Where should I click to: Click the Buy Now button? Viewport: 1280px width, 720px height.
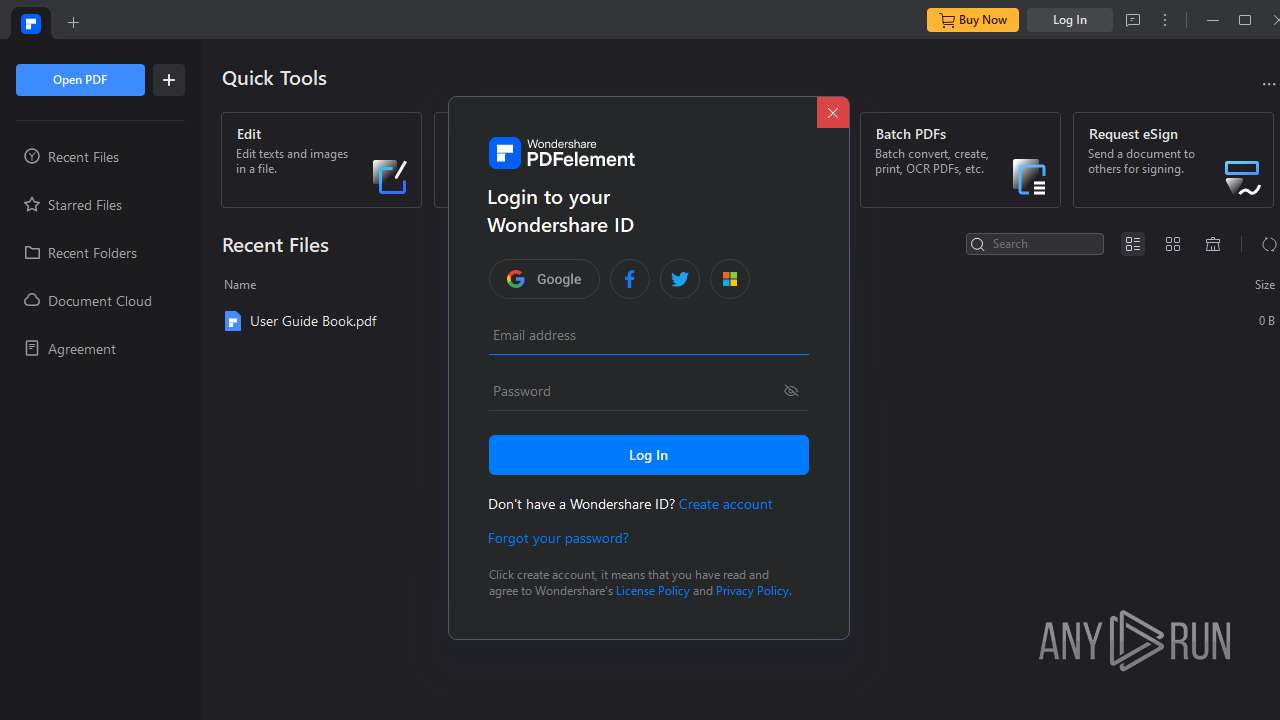(973, 20)
